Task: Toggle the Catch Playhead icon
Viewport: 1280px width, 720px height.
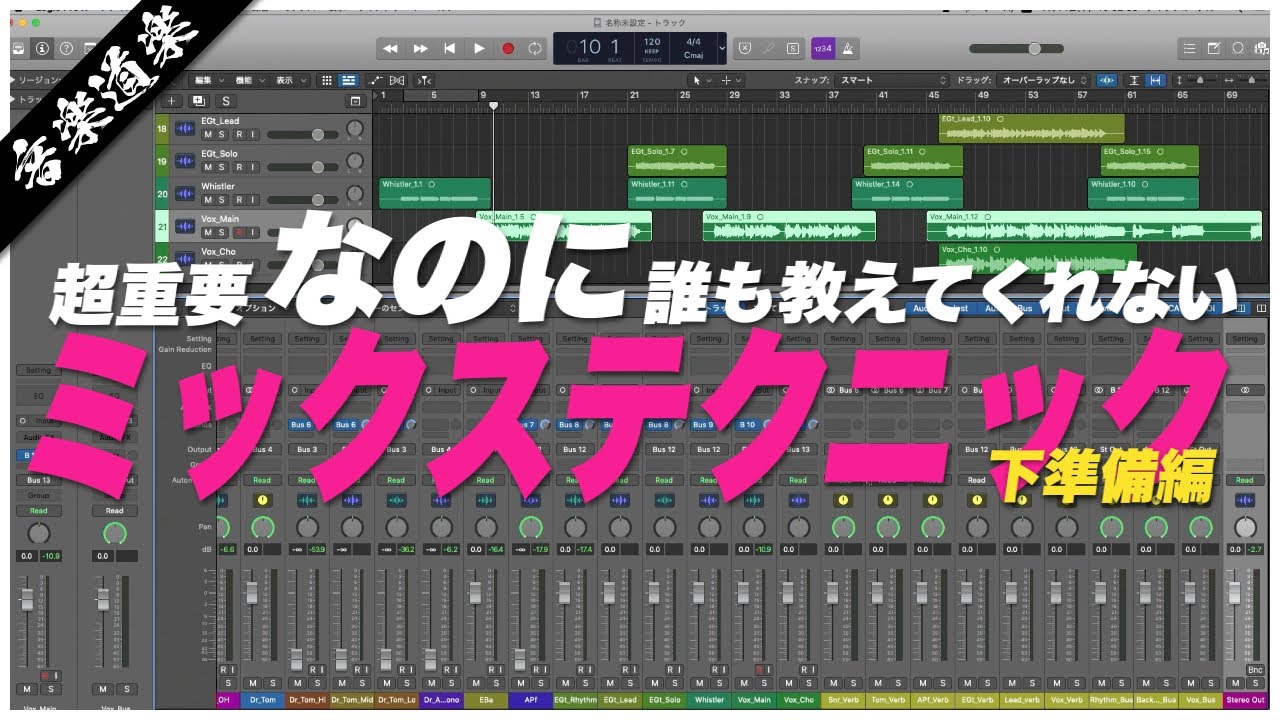Action: (x=424, y=80)
